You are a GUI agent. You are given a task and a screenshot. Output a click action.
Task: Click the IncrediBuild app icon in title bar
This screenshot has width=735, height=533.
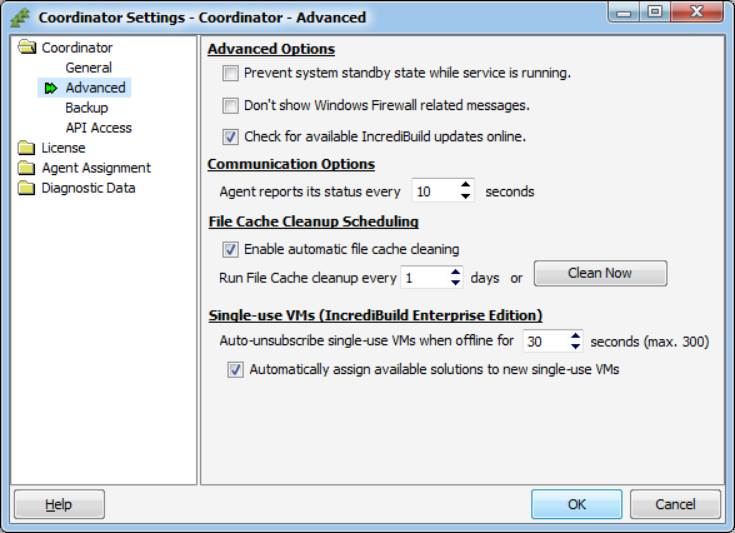(19, 16)
